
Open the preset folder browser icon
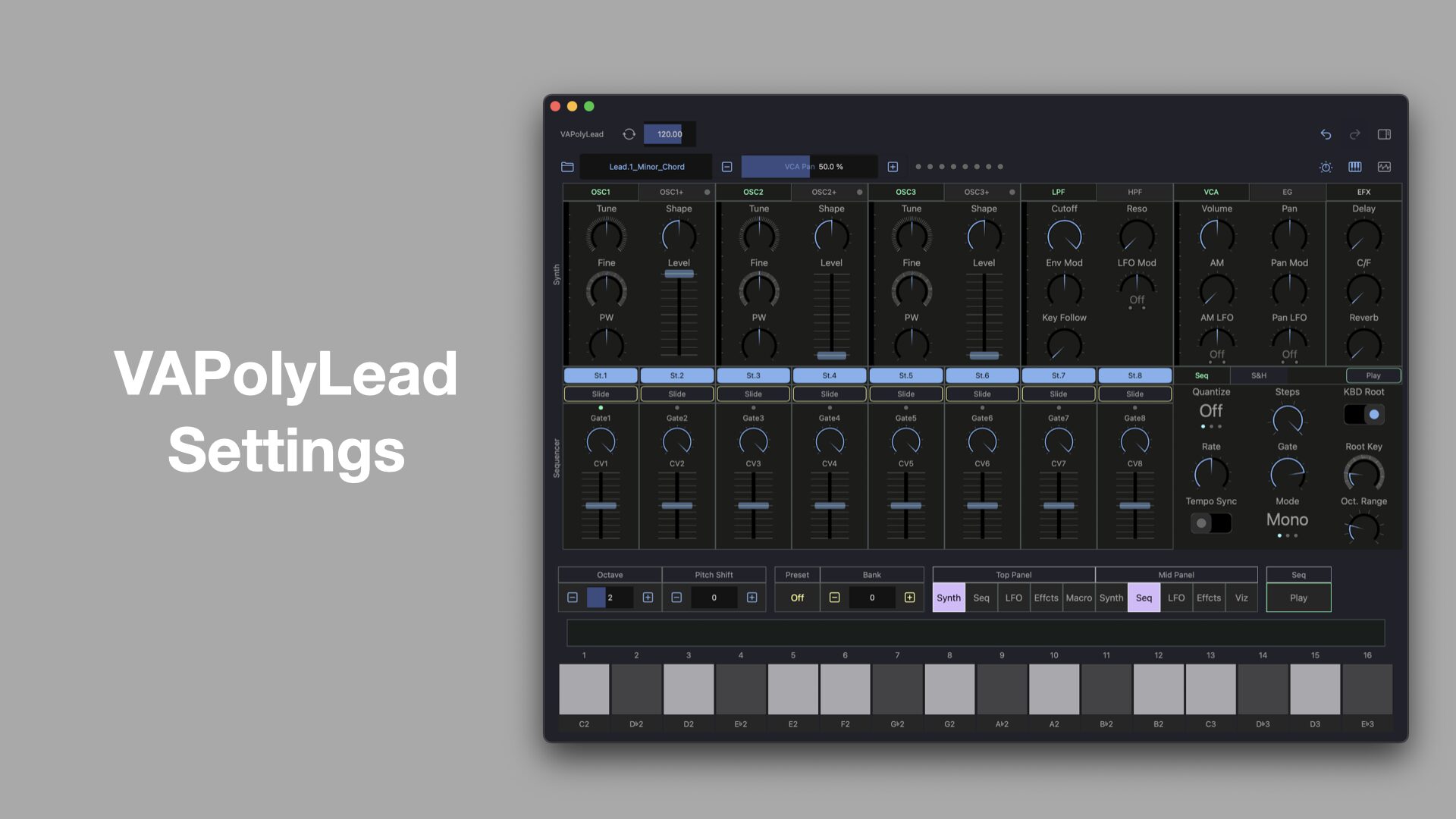pyautogui.click(x=567, y=167)
